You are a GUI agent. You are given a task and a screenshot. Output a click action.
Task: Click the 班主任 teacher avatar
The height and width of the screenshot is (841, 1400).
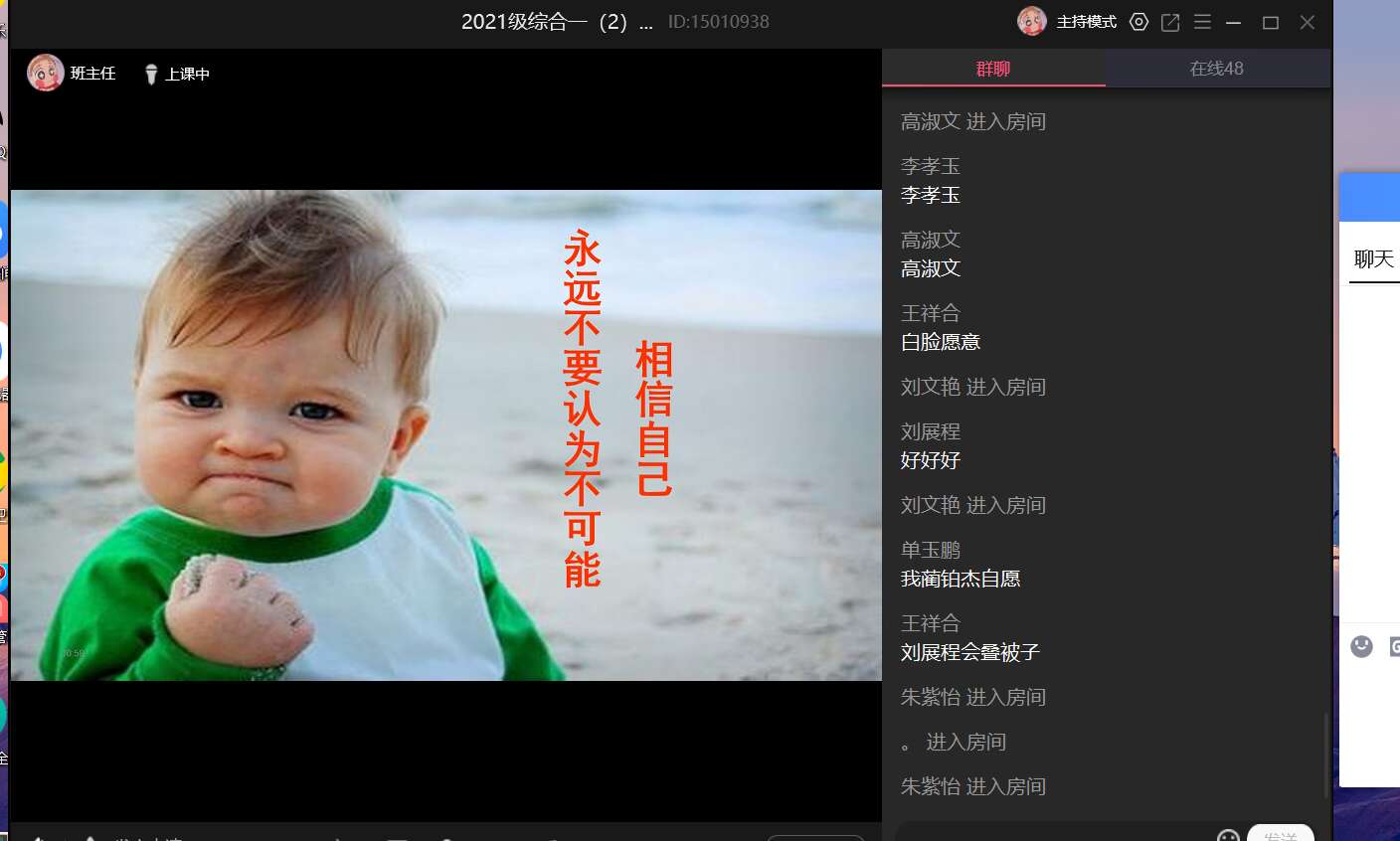click(45, 73)
